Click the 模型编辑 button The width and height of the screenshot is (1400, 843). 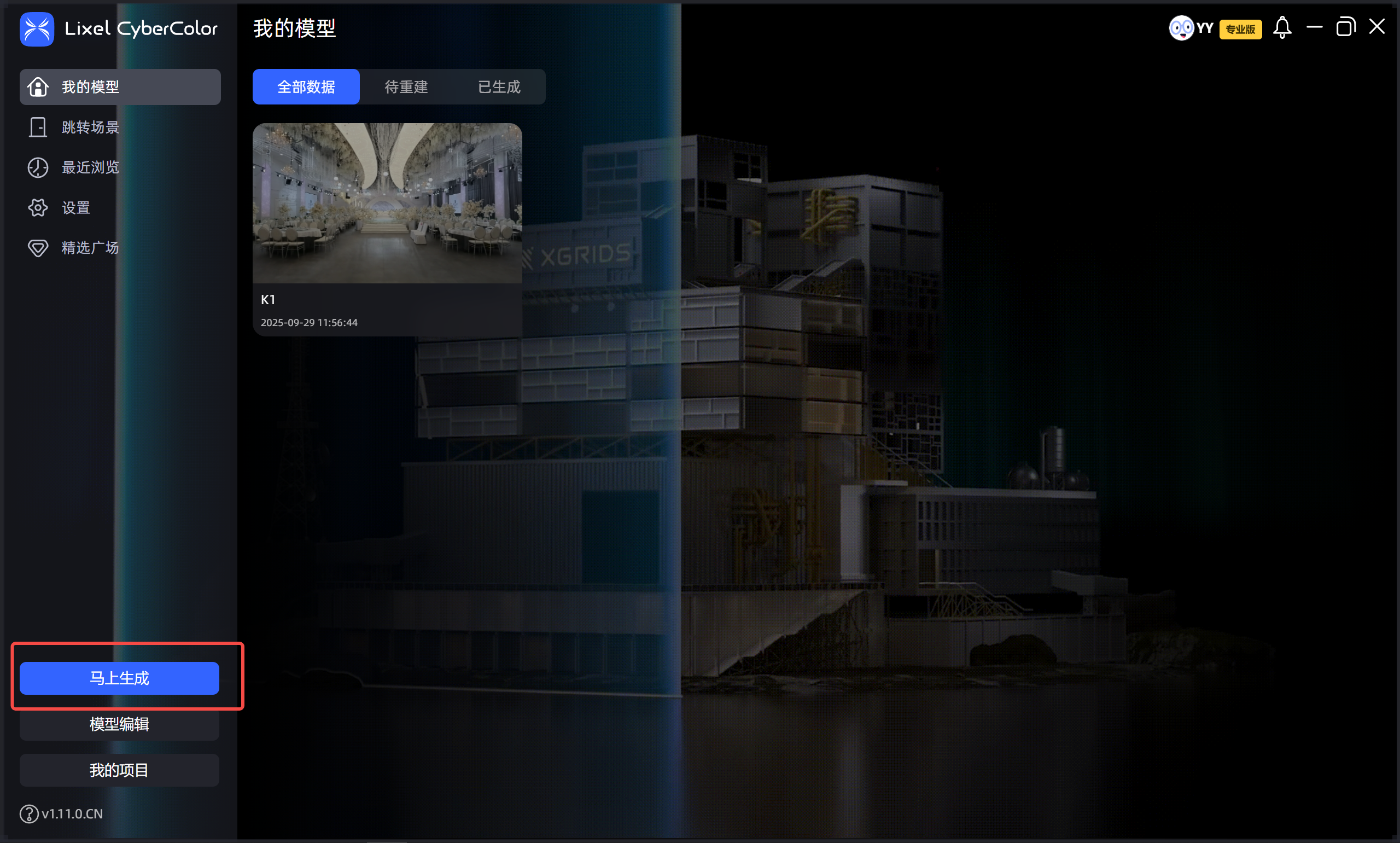(x=119, y=724)
